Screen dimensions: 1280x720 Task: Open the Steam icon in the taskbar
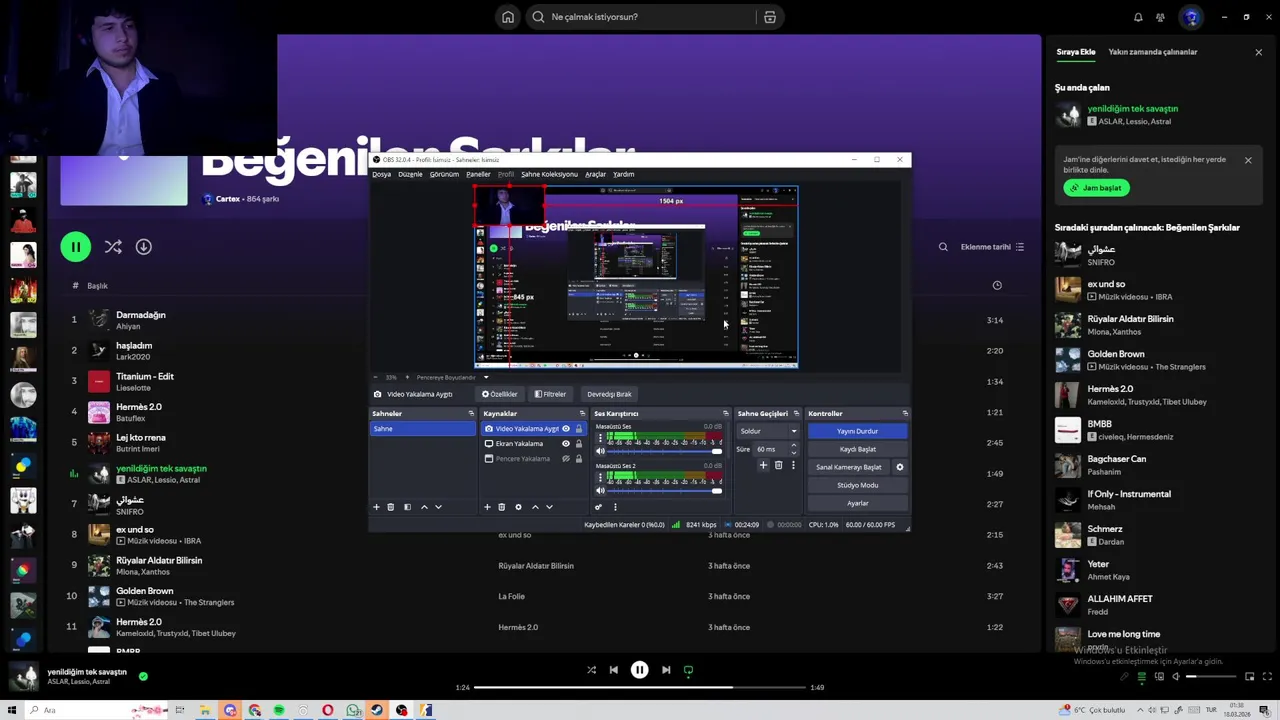(377, 710)
